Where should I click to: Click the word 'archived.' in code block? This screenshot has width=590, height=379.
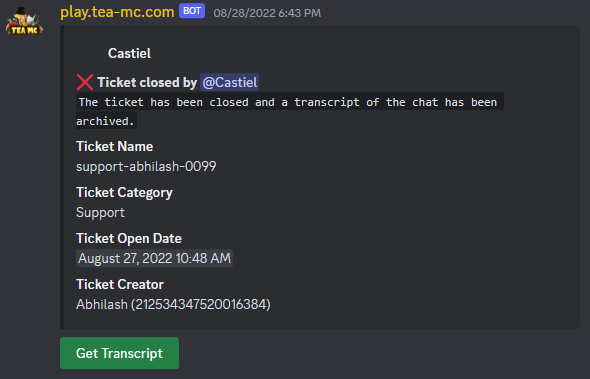pyautogui.click(x=106, y=121)
